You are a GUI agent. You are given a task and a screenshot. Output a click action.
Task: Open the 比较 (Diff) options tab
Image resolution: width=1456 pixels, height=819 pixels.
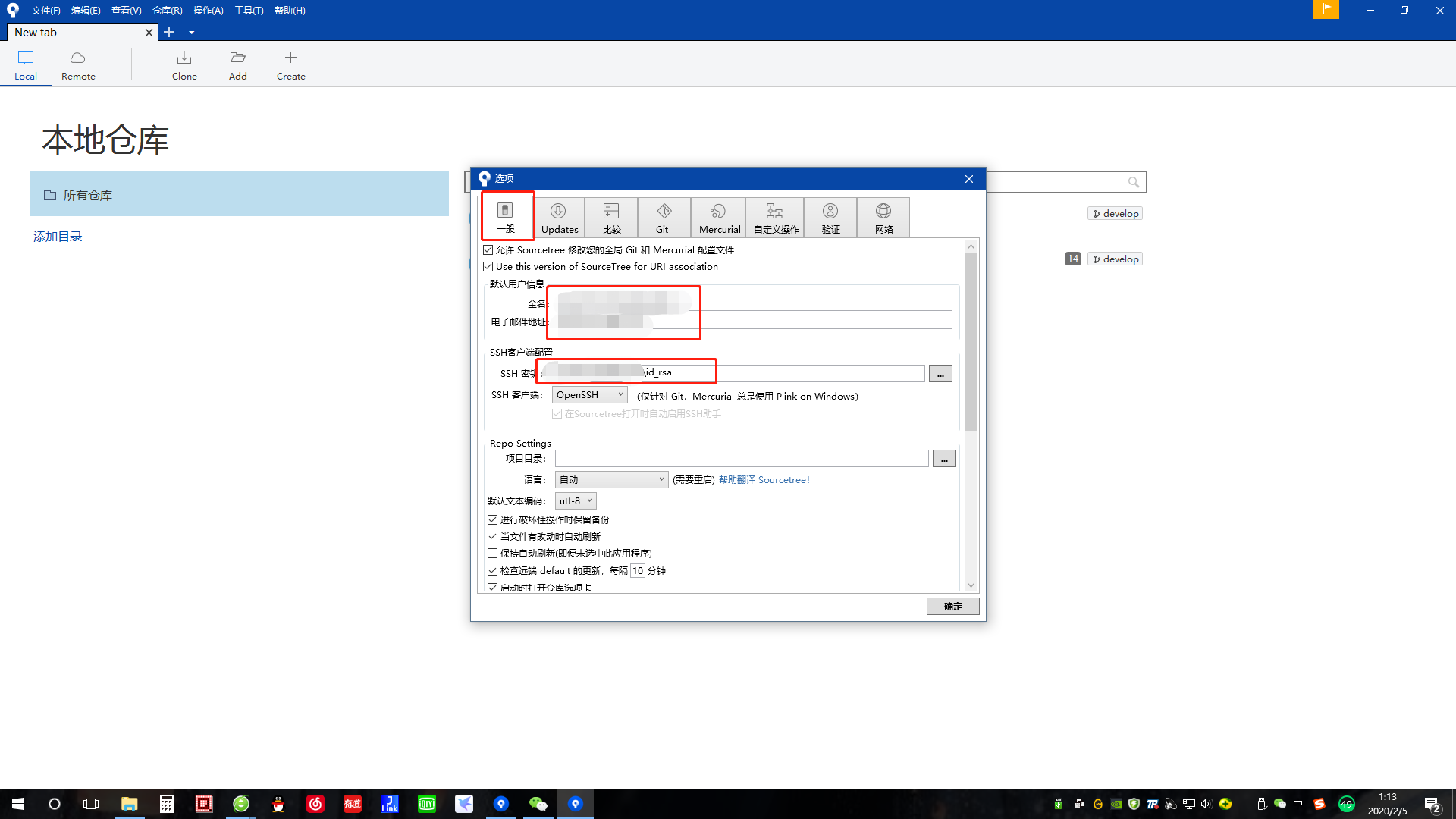[611, 218]
